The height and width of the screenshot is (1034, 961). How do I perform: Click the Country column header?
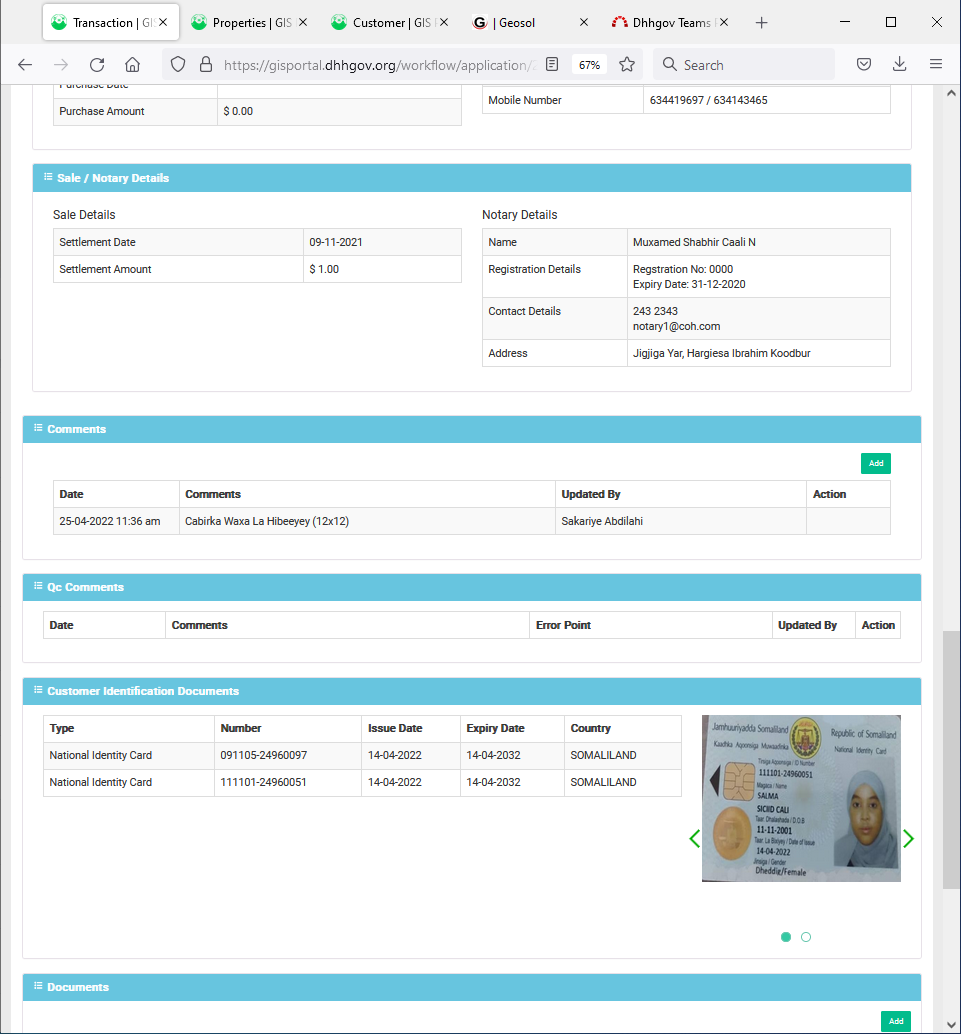(x=590, y=728)
